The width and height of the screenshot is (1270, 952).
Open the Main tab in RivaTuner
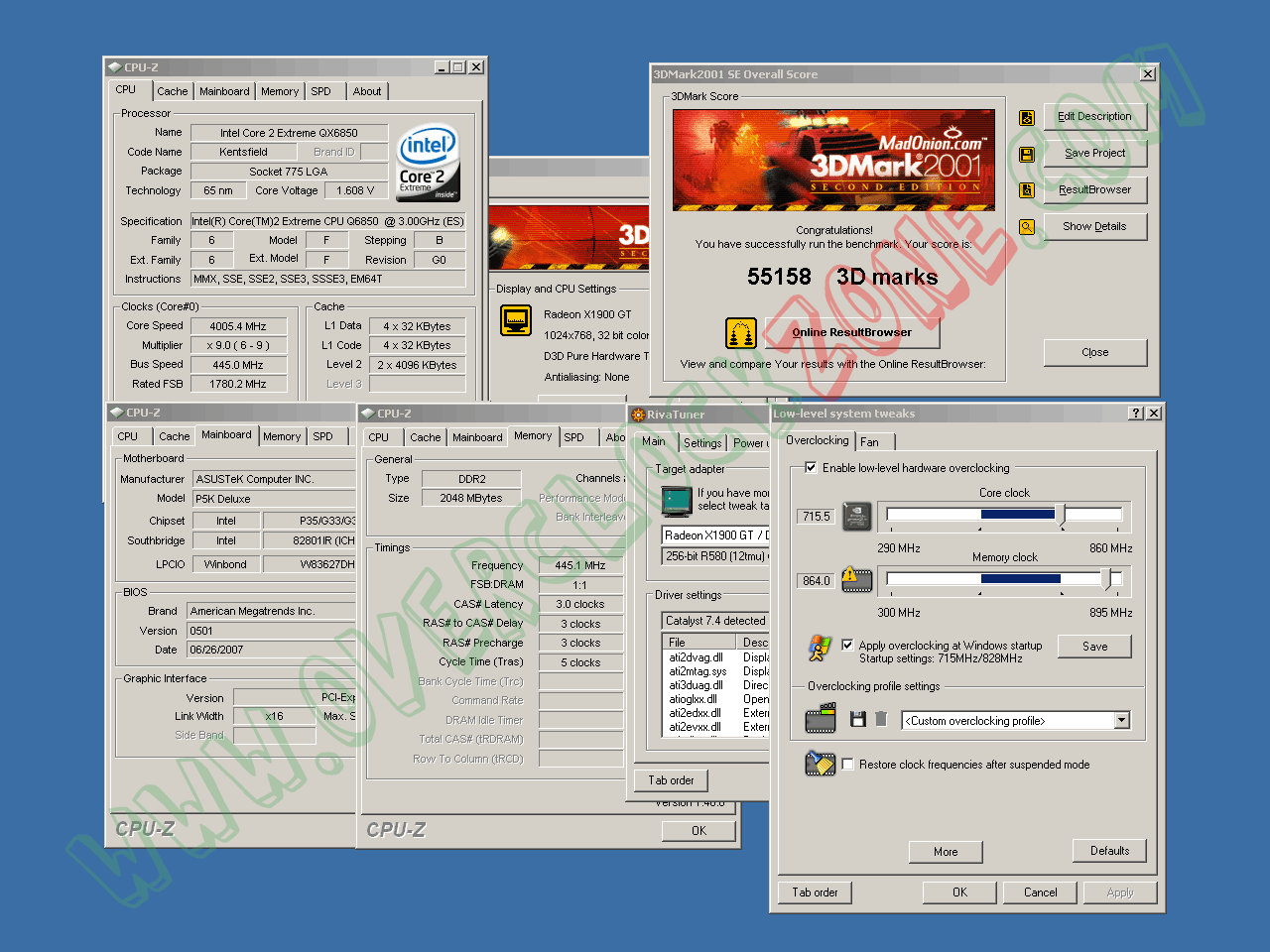[654, 441]
